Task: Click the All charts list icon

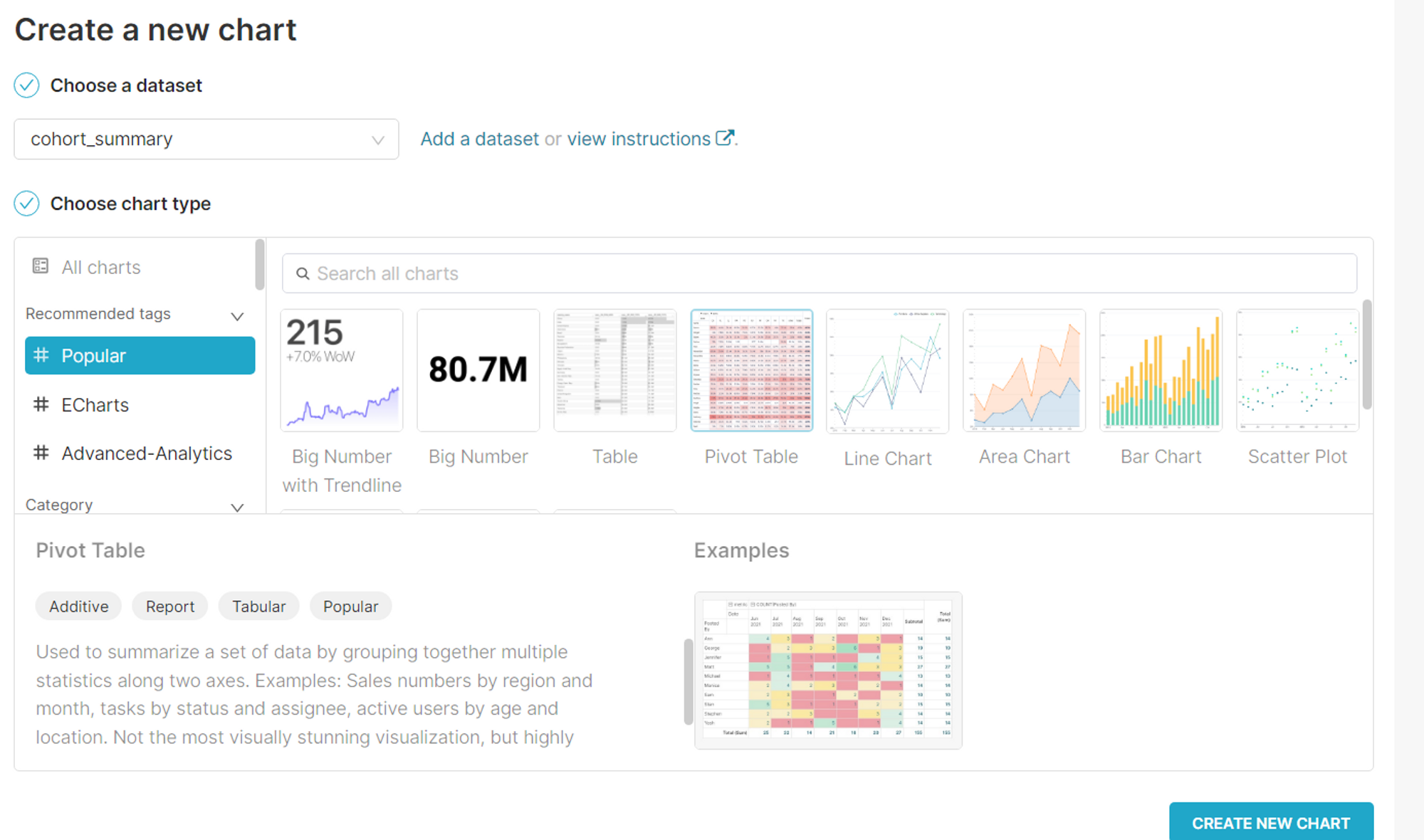Action: (41, 266)
